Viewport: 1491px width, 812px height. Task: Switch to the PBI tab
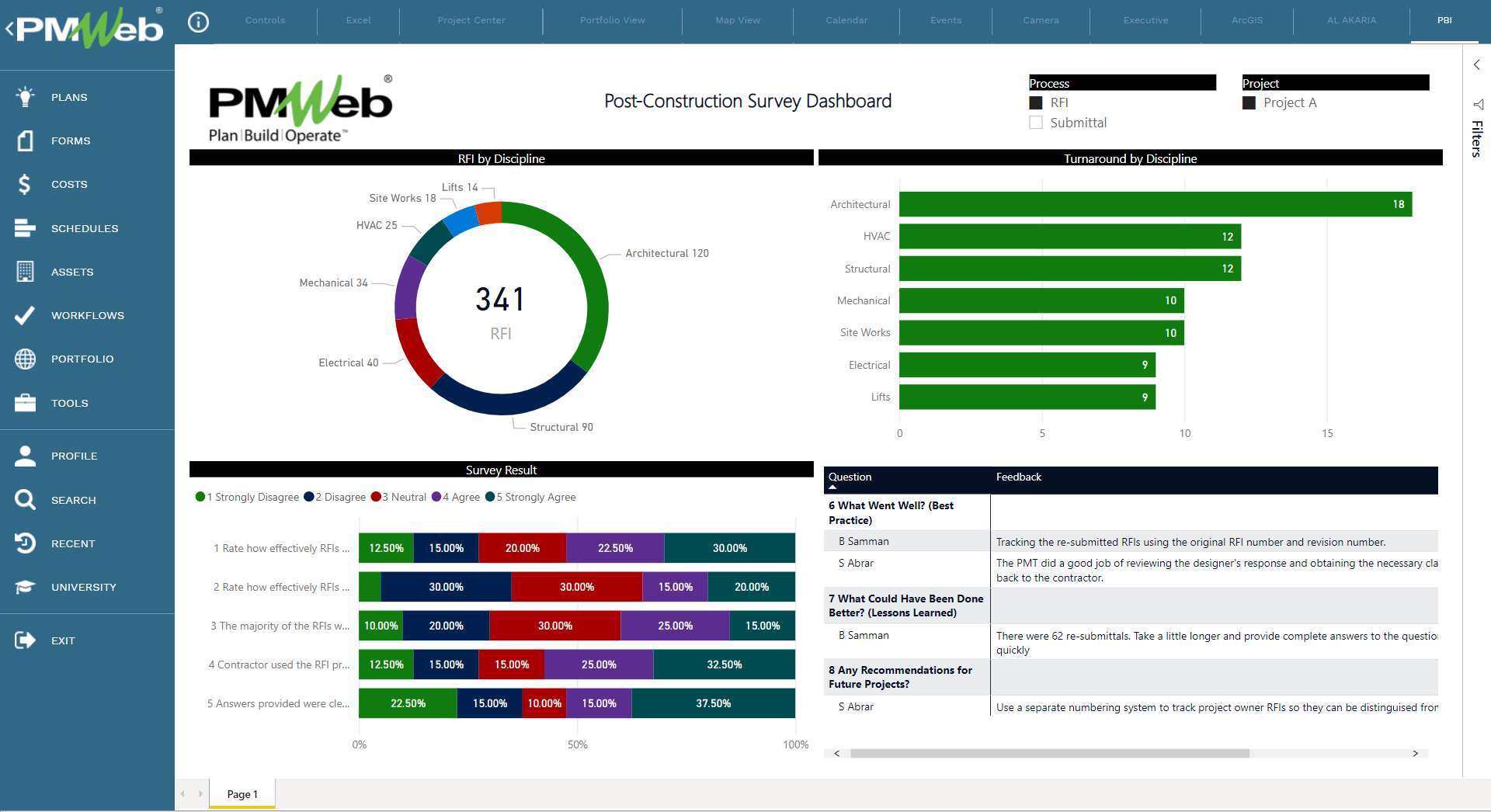(x=1444, y=20)
